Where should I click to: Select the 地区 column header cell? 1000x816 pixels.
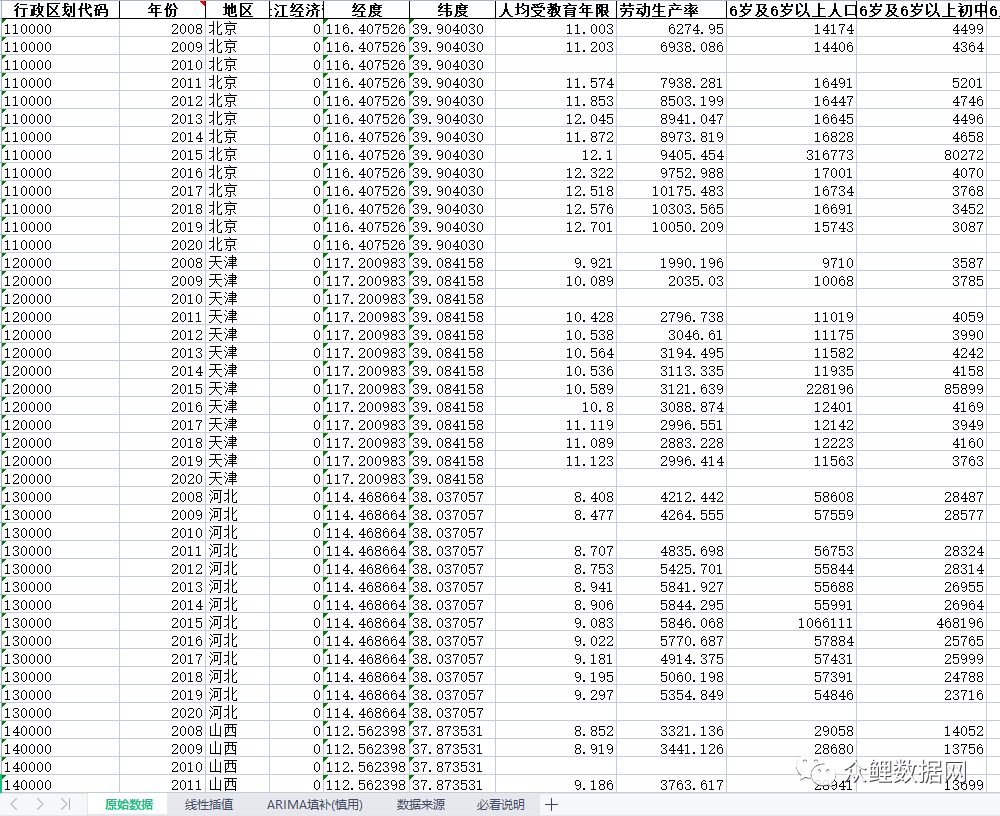tap(238, 10)
